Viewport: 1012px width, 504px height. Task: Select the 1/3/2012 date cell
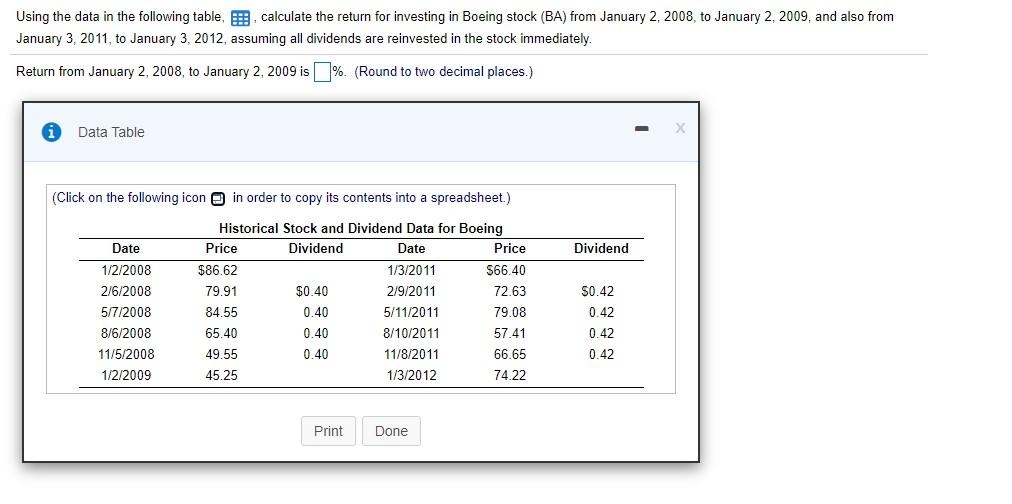point(411,375)
